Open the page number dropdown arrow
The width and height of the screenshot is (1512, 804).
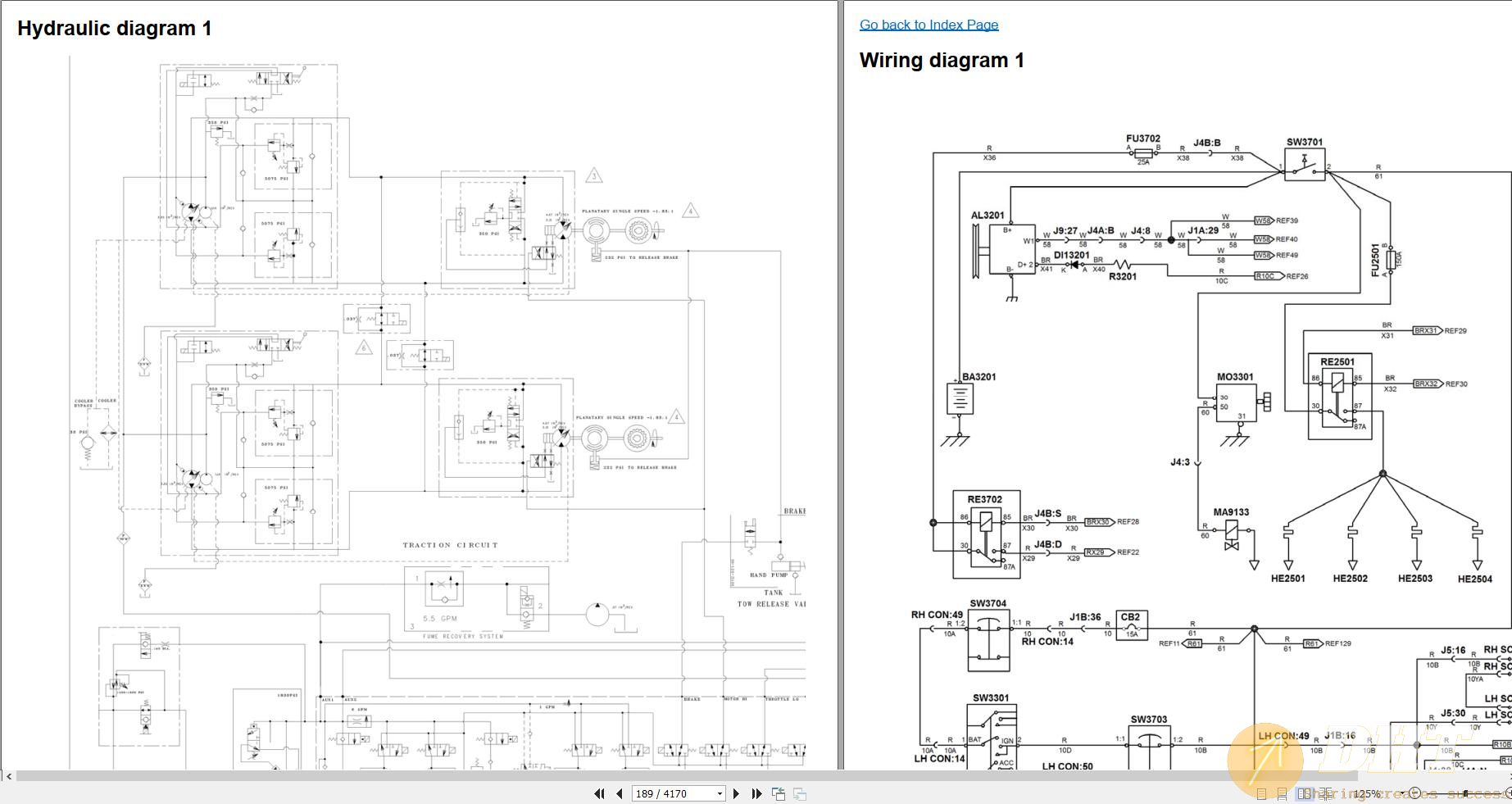[x=720, y=793]
